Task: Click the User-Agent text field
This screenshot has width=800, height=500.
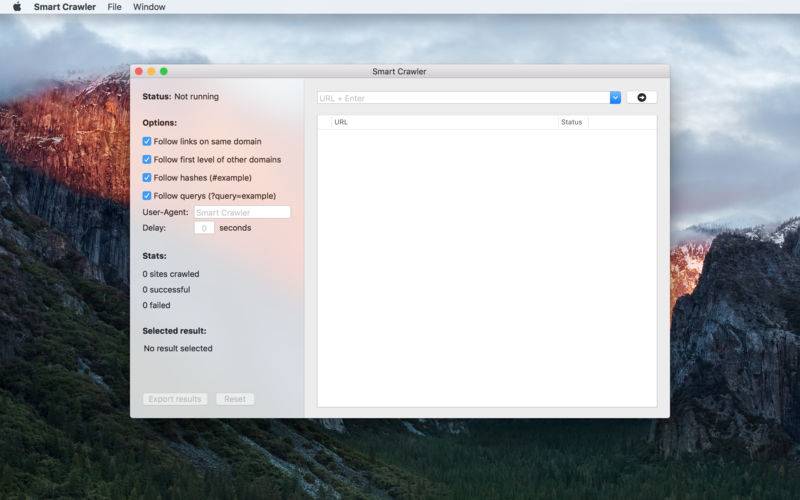Action: [x=242, y=212]
